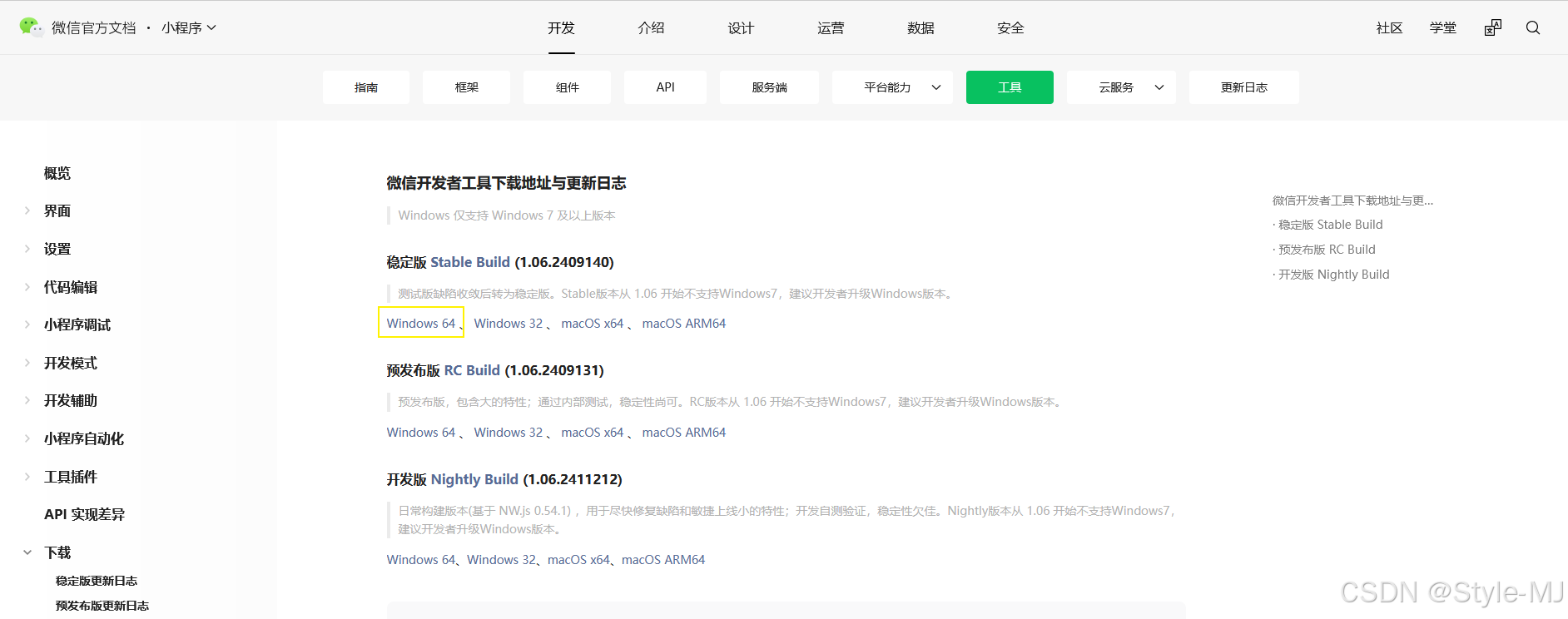
Task: Expand the 小程序自动化 sidebar section
Action: tap(27, 438)
